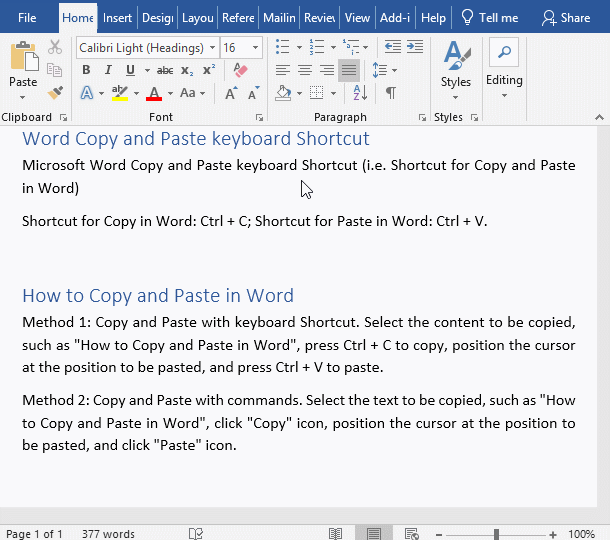This screenshot has width=610, height=540.
Task: Open the File tab
Action: click(x=27, y=18)
